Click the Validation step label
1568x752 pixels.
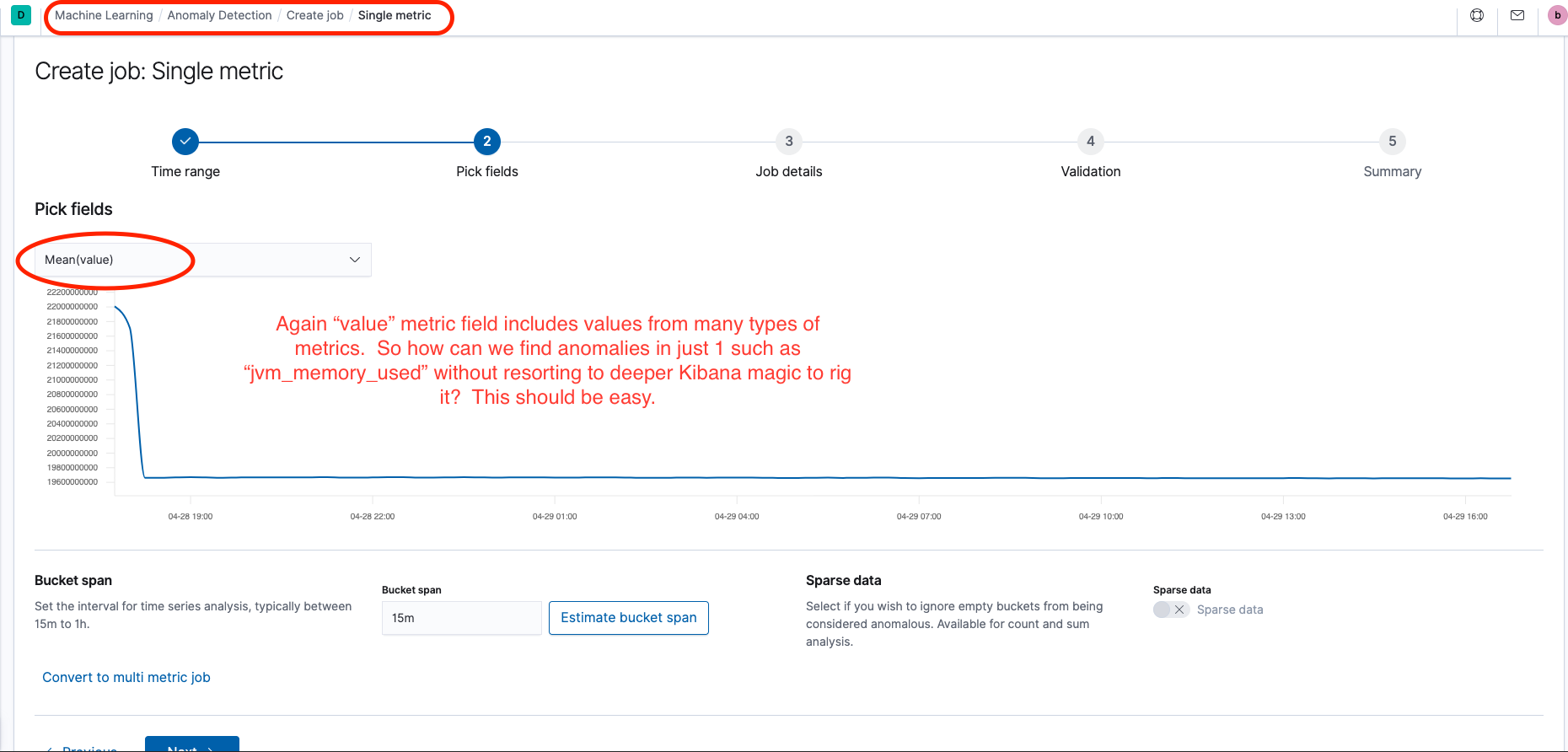(1091, 171)
